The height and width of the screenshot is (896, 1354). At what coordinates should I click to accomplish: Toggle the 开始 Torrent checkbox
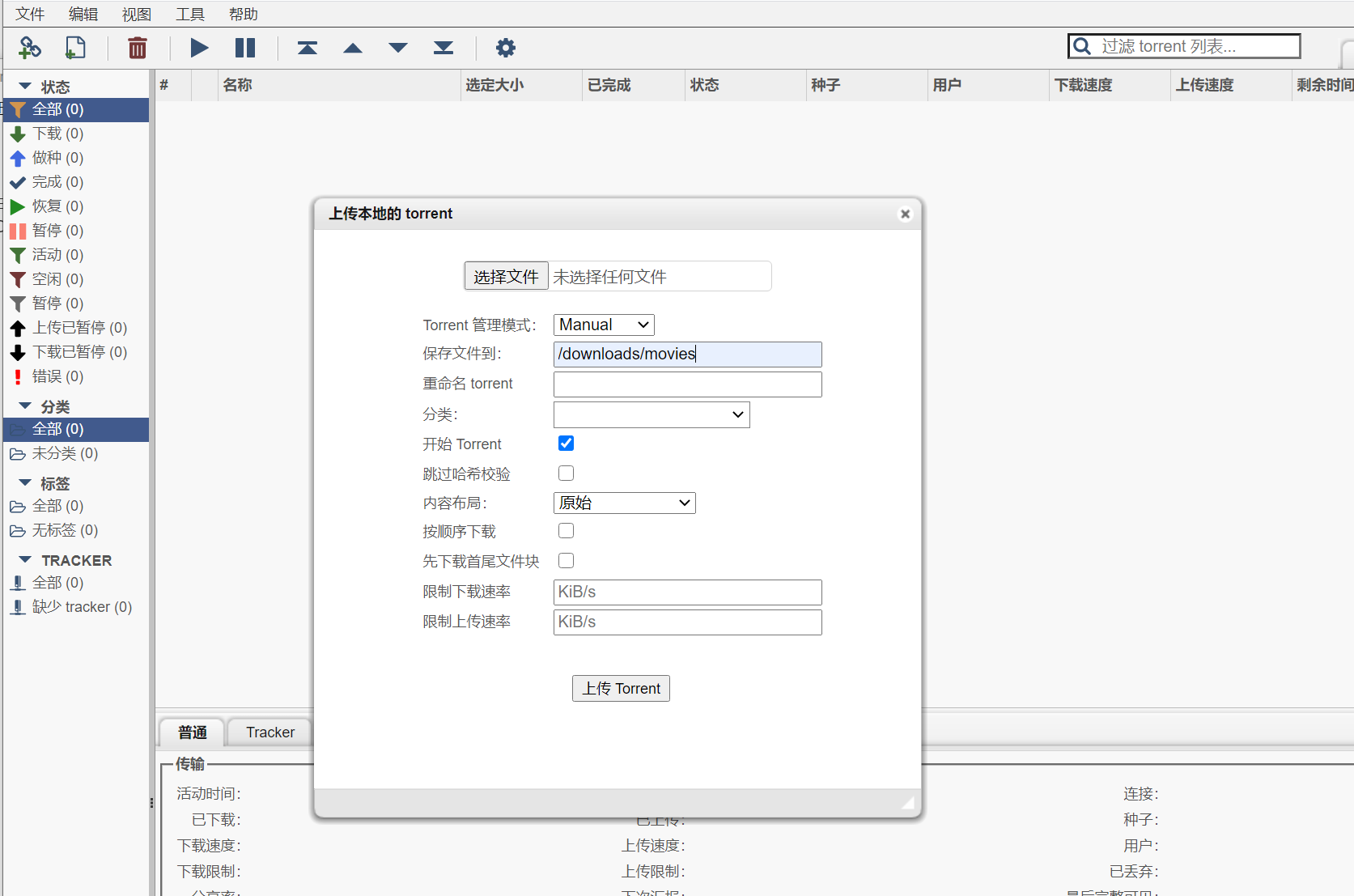566,444
